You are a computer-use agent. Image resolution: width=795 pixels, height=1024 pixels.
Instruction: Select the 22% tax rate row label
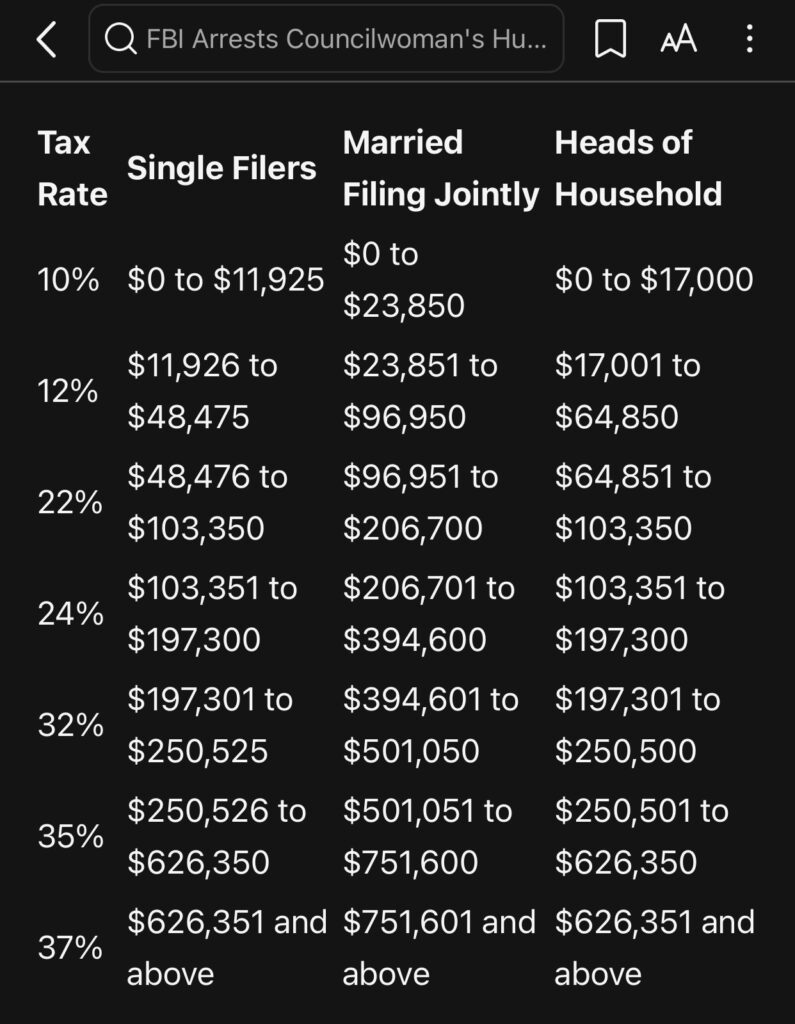(70, 503)
